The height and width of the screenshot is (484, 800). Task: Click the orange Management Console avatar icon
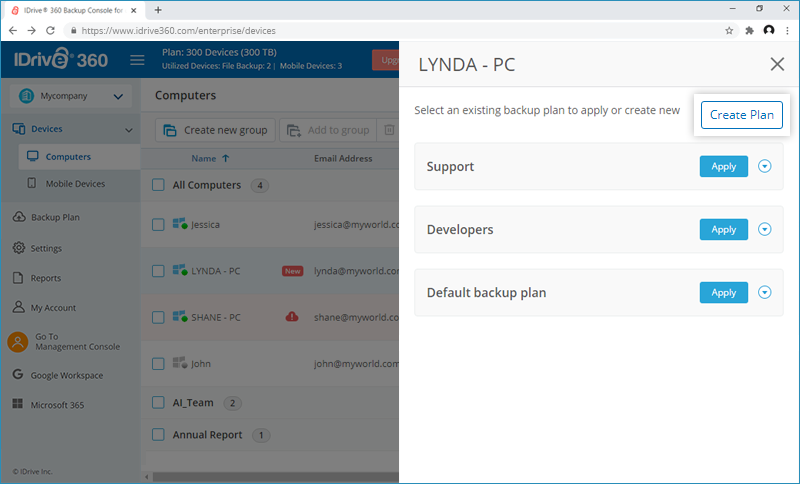pyautogui.click(x=18, y=342)
